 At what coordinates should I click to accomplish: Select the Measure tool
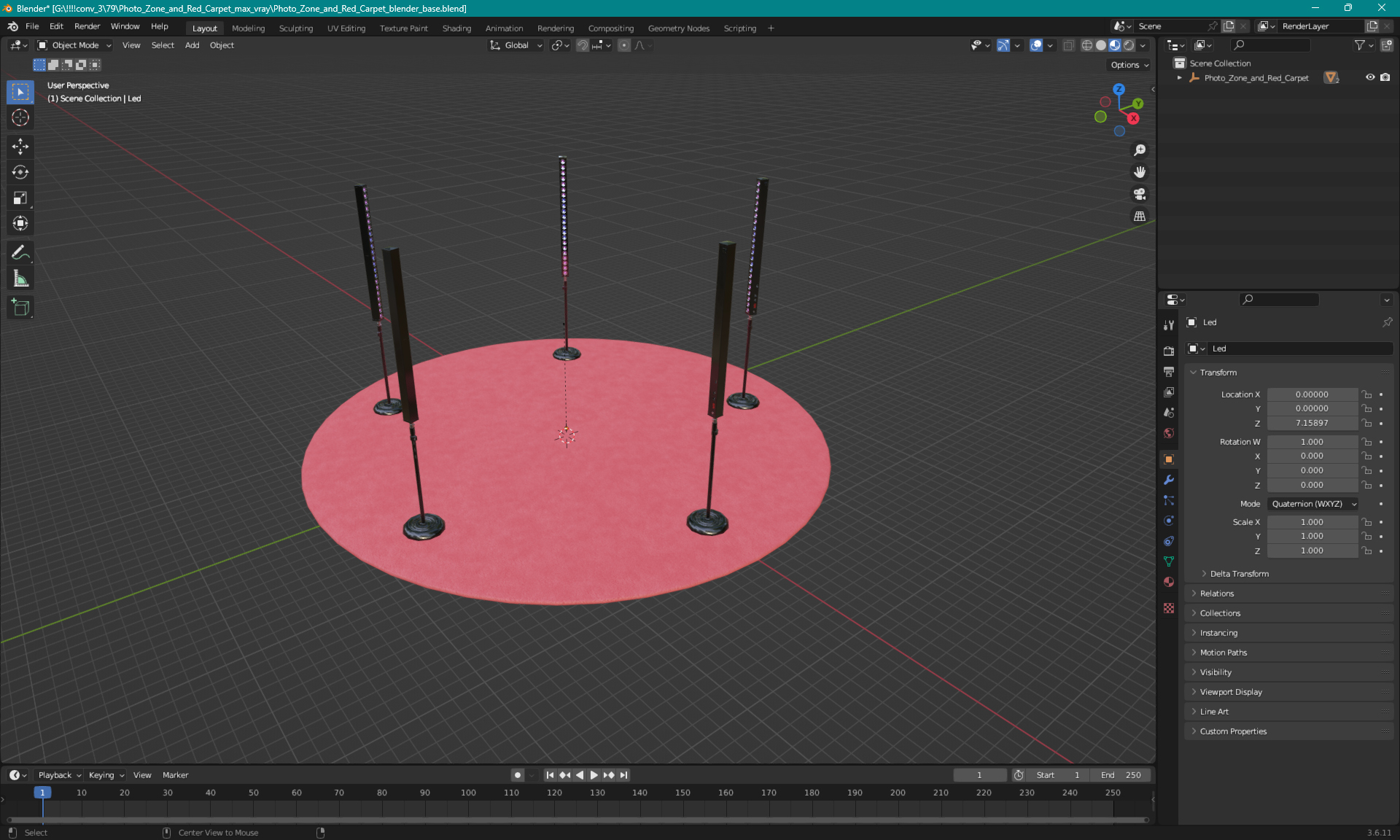point(20,279)
